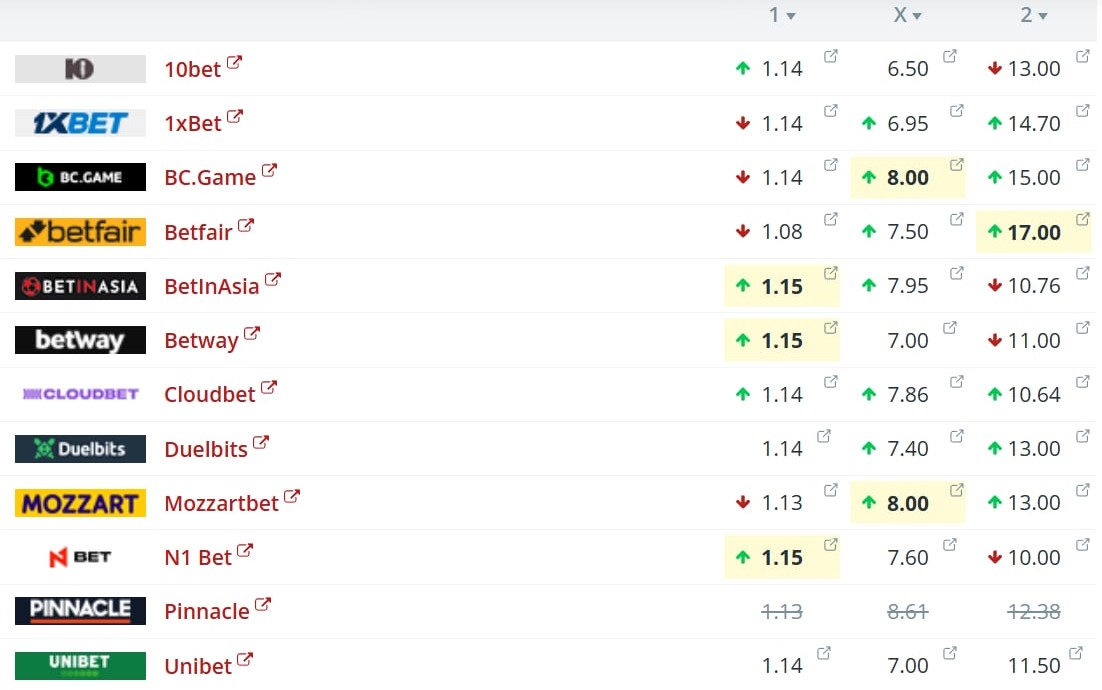Click external icon next to BC.Game draw odds 8.00
1102x690 pixels.
(956, 165)
